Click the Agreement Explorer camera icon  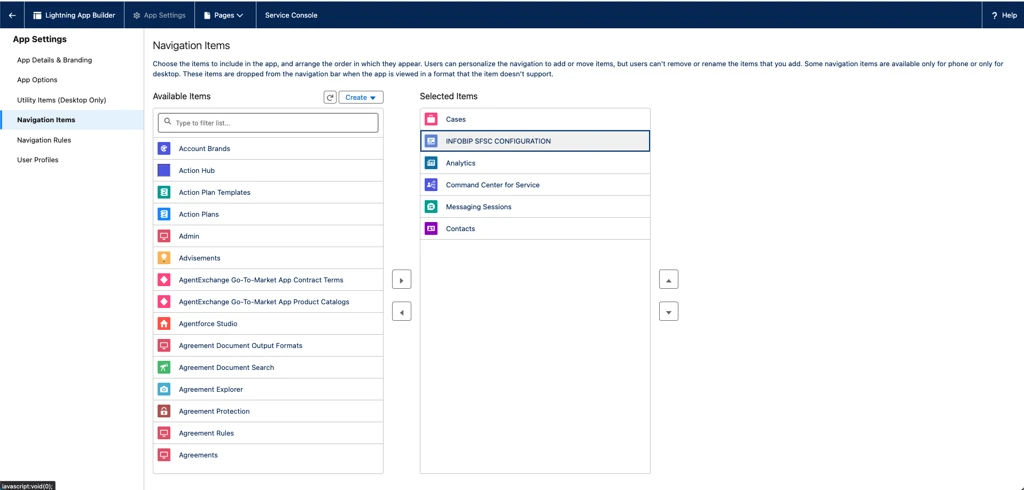tap(164, 389)
